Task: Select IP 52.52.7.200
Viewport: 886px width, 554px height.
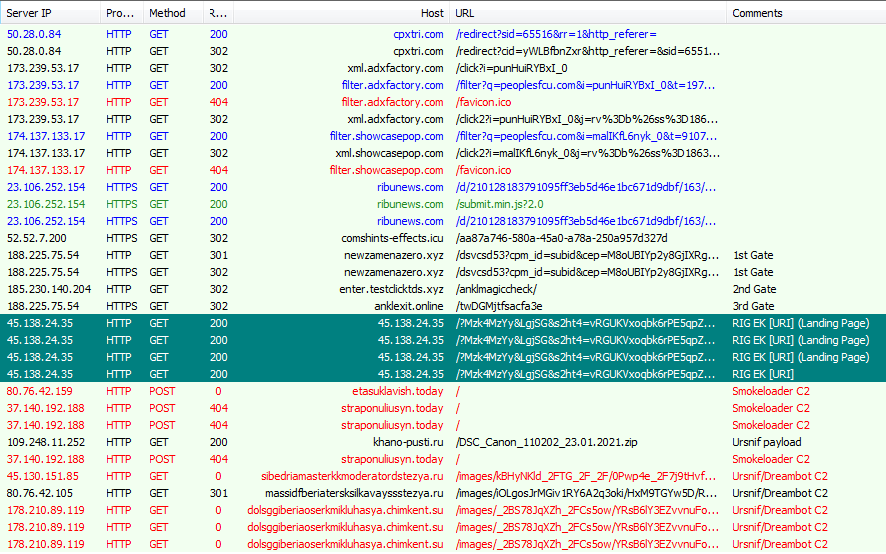Action: click(x=37, y=238)
